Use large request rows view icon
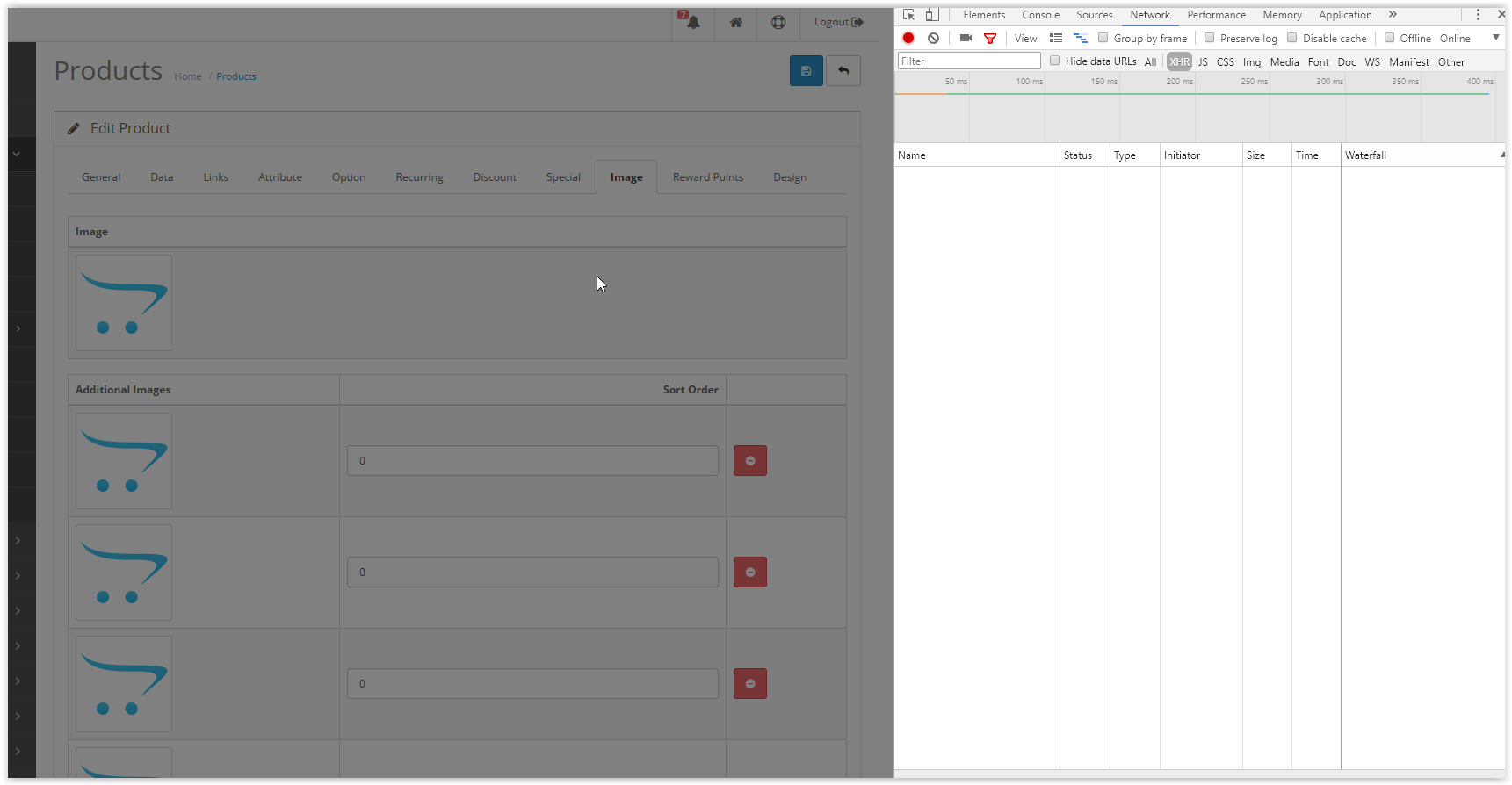Screen dimensions: 1512x785 (x=1056, y=38)
